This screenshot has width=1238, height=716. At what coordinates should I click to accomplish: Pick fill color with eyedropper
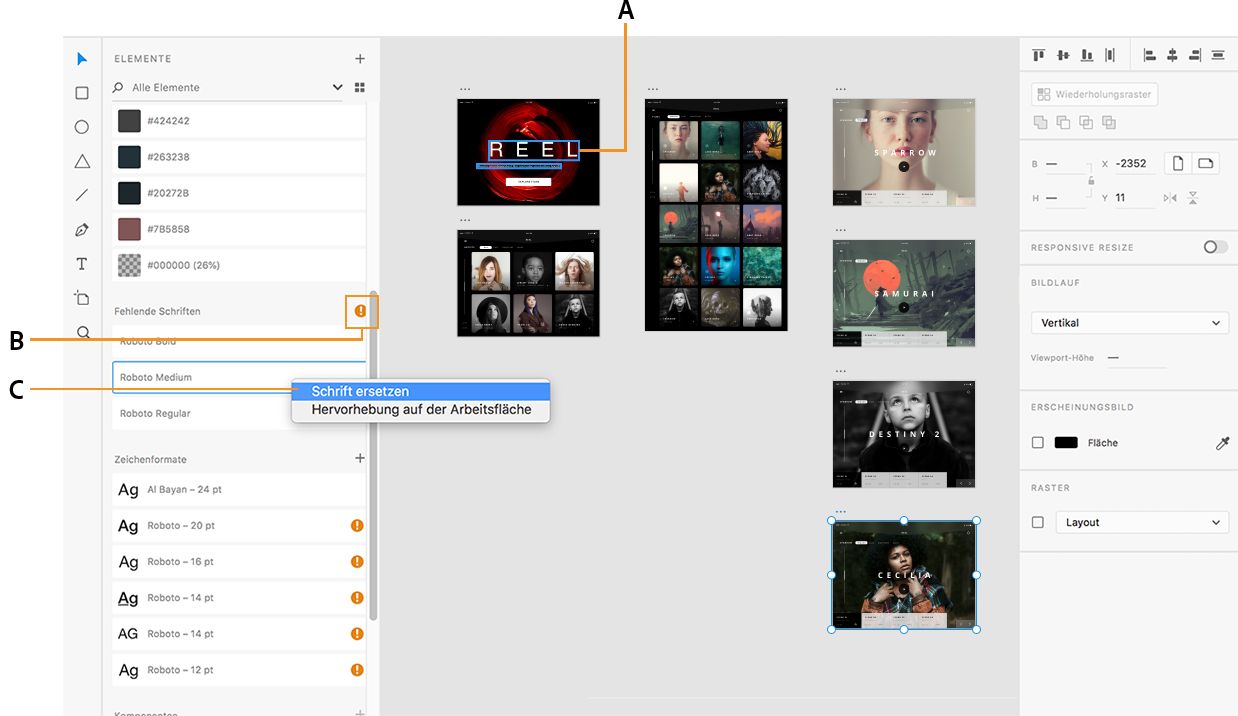[1222, 442]
